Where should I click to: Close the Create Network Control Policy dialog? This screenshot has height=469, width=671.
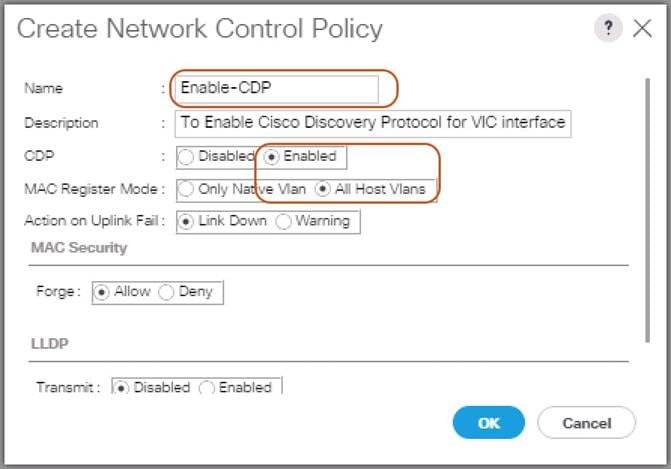(x=642, y=28)
